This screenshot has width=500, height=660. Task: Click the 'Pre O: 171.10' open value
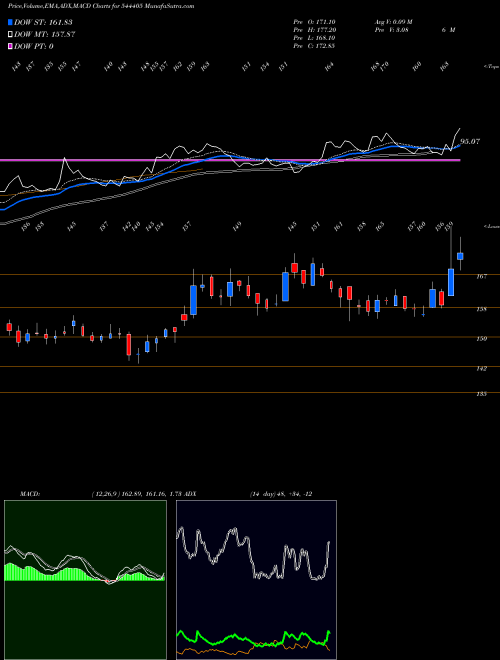(x=314, y=22)
